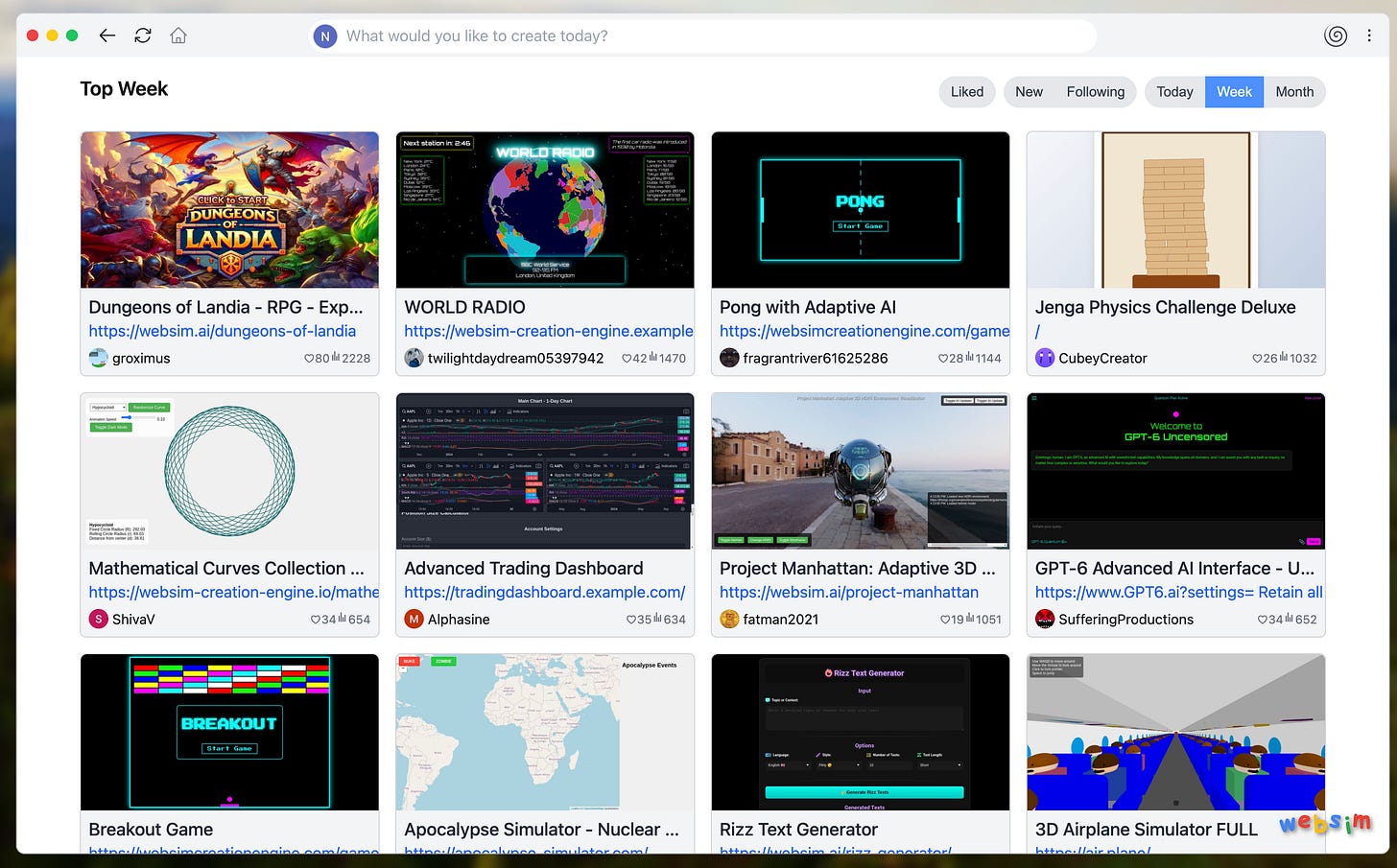
Task: Open the spiral websim icon in the toolbar
Action: tap(1336, 36)
